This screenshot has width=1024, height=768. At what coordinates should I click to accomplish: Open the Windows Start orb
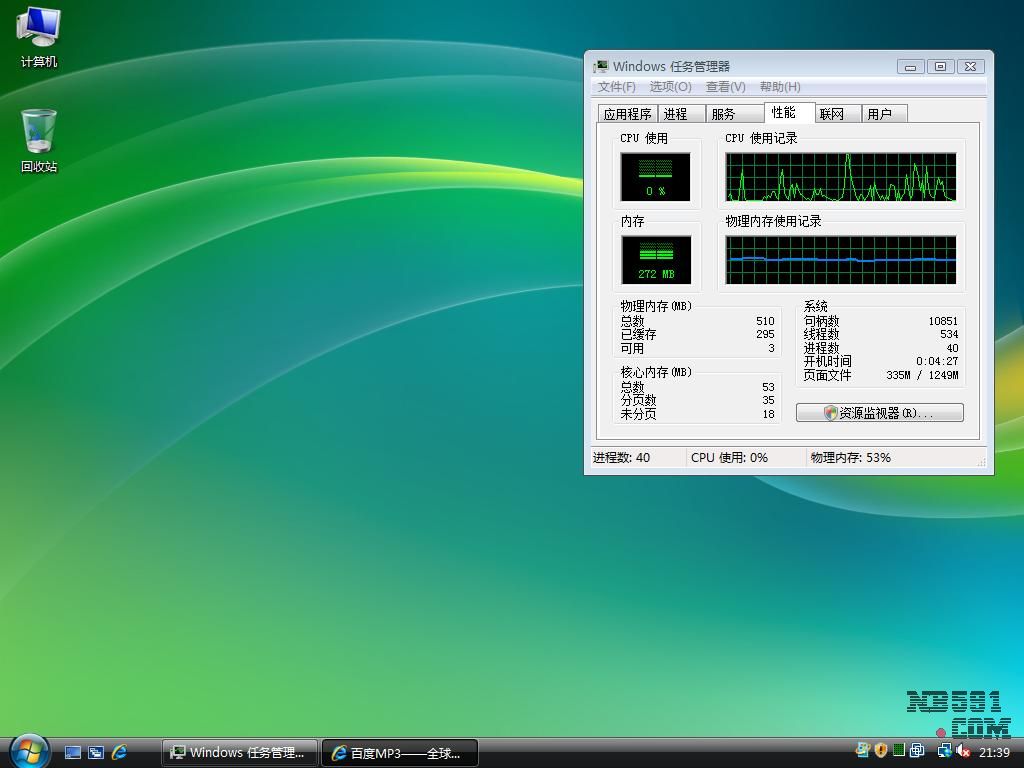pyautogui.click(x=29, y=751)
